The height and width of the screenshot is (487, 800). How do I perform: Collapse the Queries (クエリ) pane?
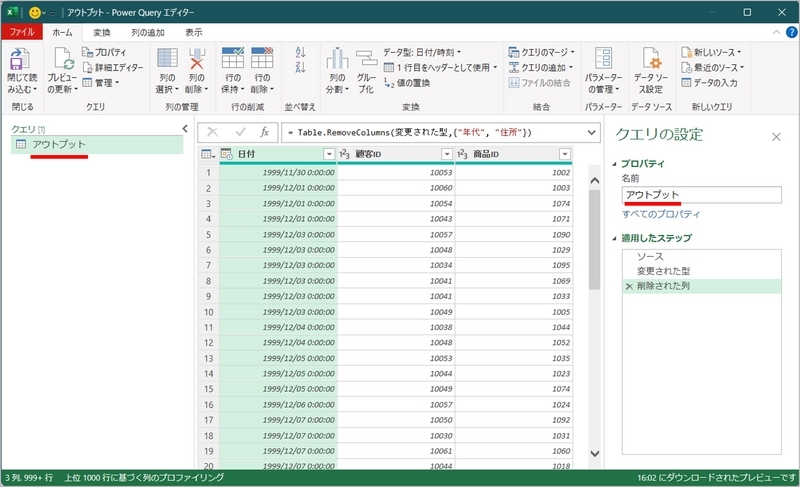click(185, 129)
